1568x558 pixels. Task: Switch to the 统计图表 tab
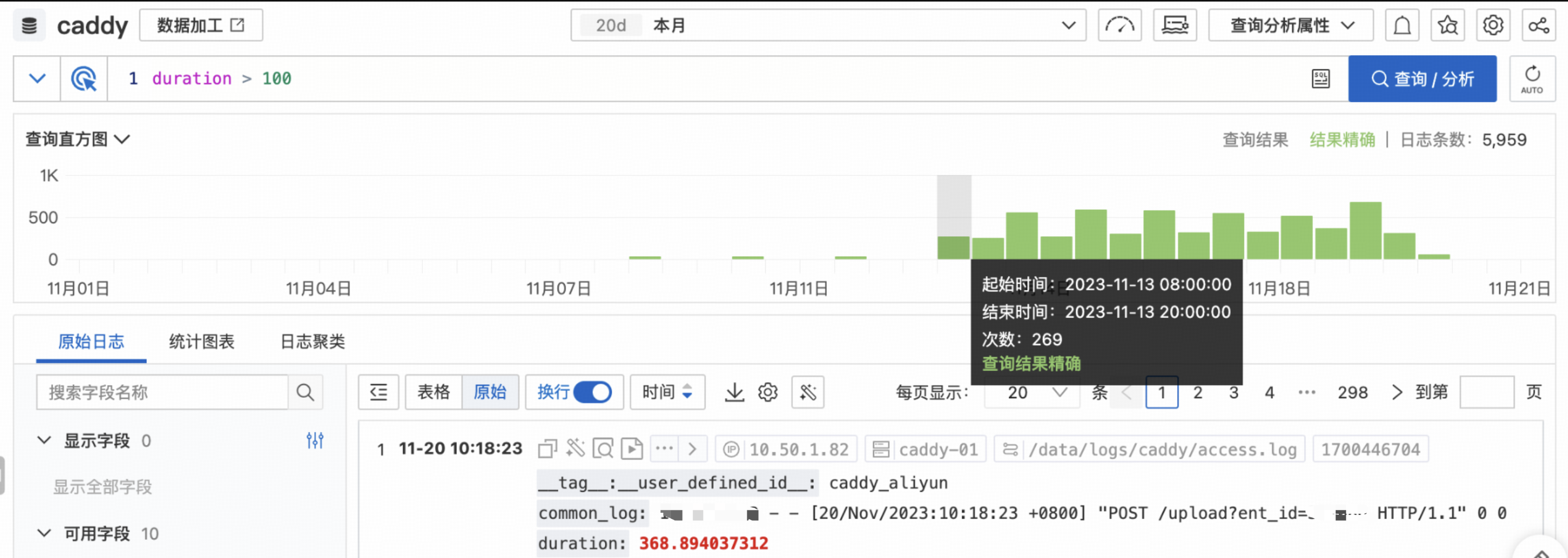202,341
